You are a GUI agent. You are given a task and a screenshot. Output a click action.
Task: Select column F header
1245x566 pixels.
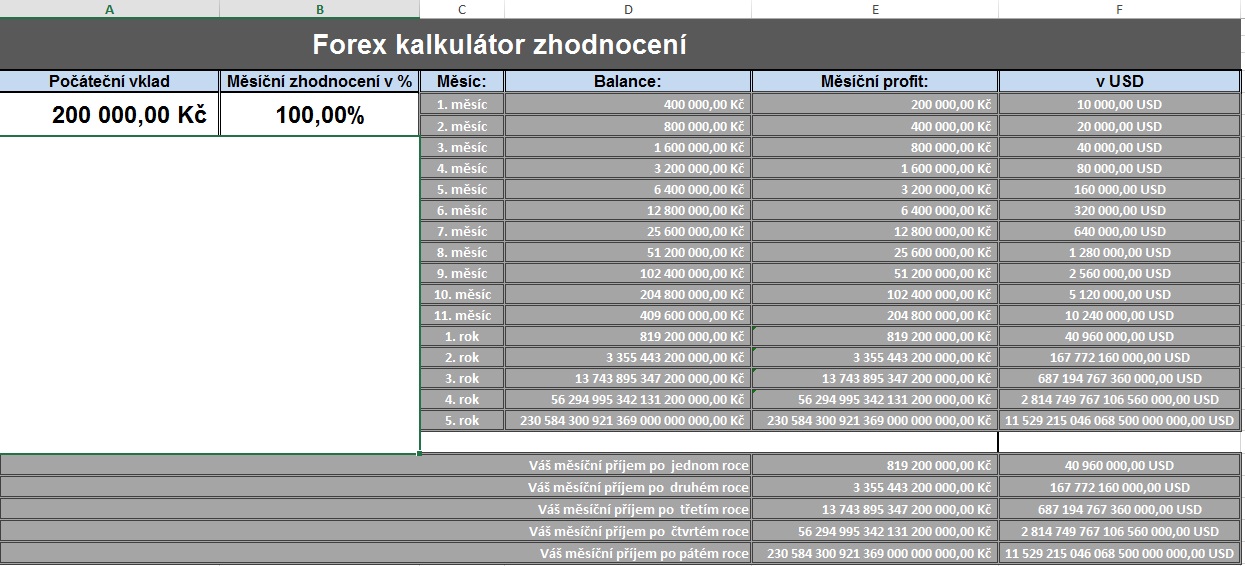pyautogui.click(x=1120, y=9)
